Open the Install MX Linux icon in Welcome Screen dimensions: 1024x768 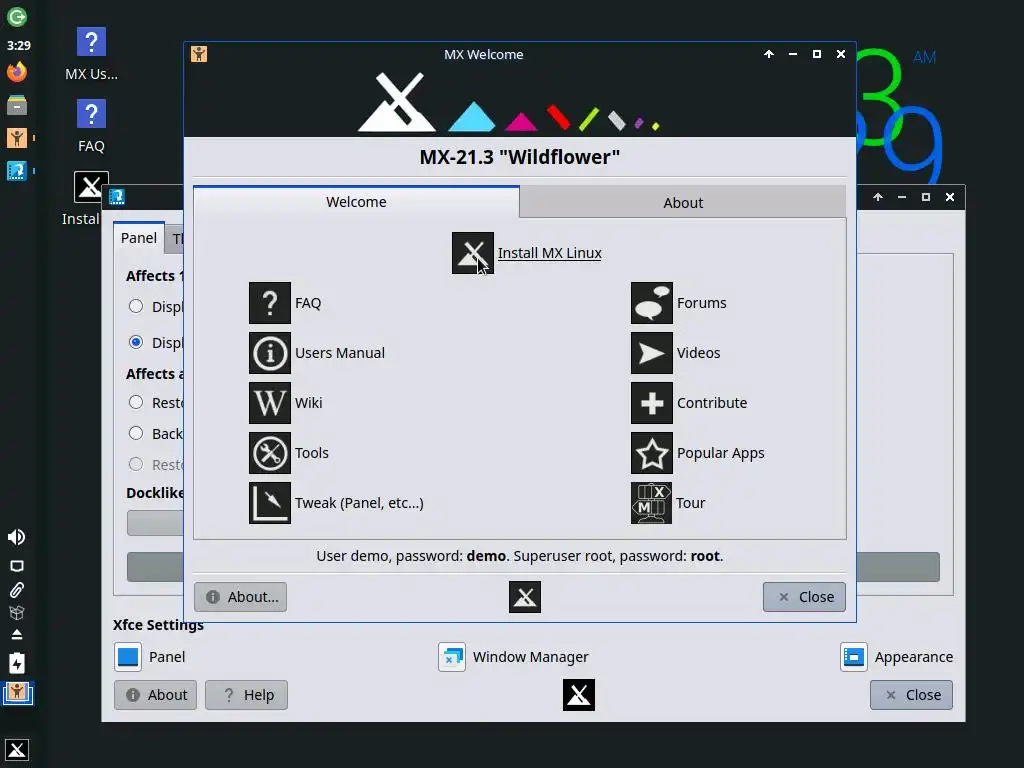(x=472, y=253)
